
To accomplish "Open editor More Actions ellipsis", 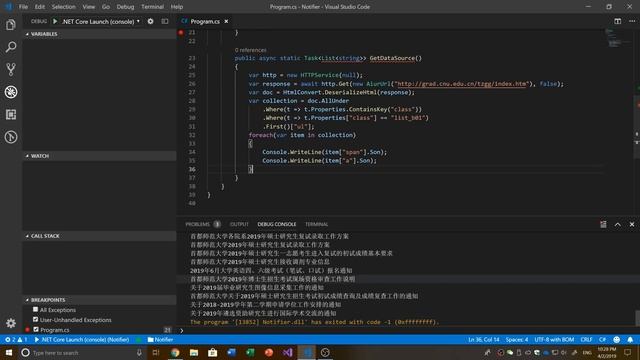I will [x=631, y=21].
